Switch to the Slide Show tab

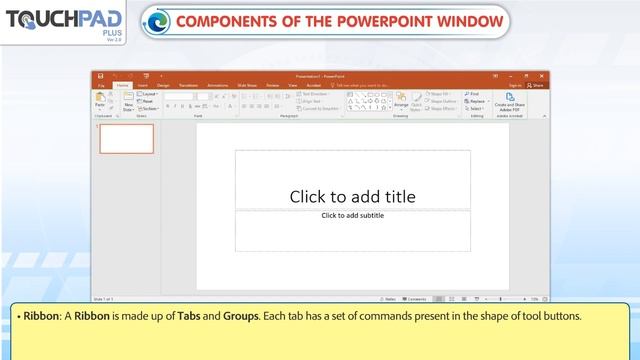[x=247, y=86]
